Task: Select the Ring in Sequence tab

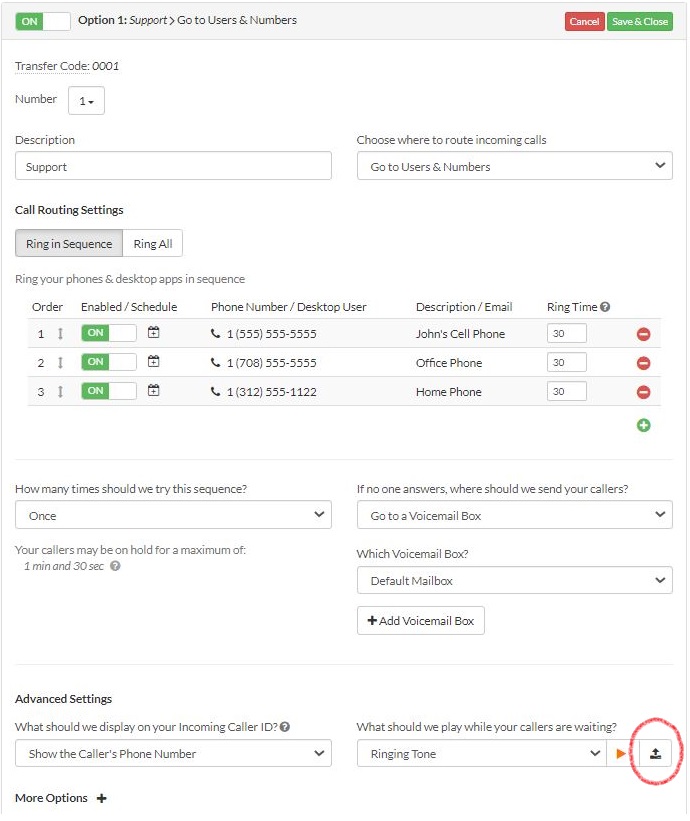Action: tap(69, 244)
